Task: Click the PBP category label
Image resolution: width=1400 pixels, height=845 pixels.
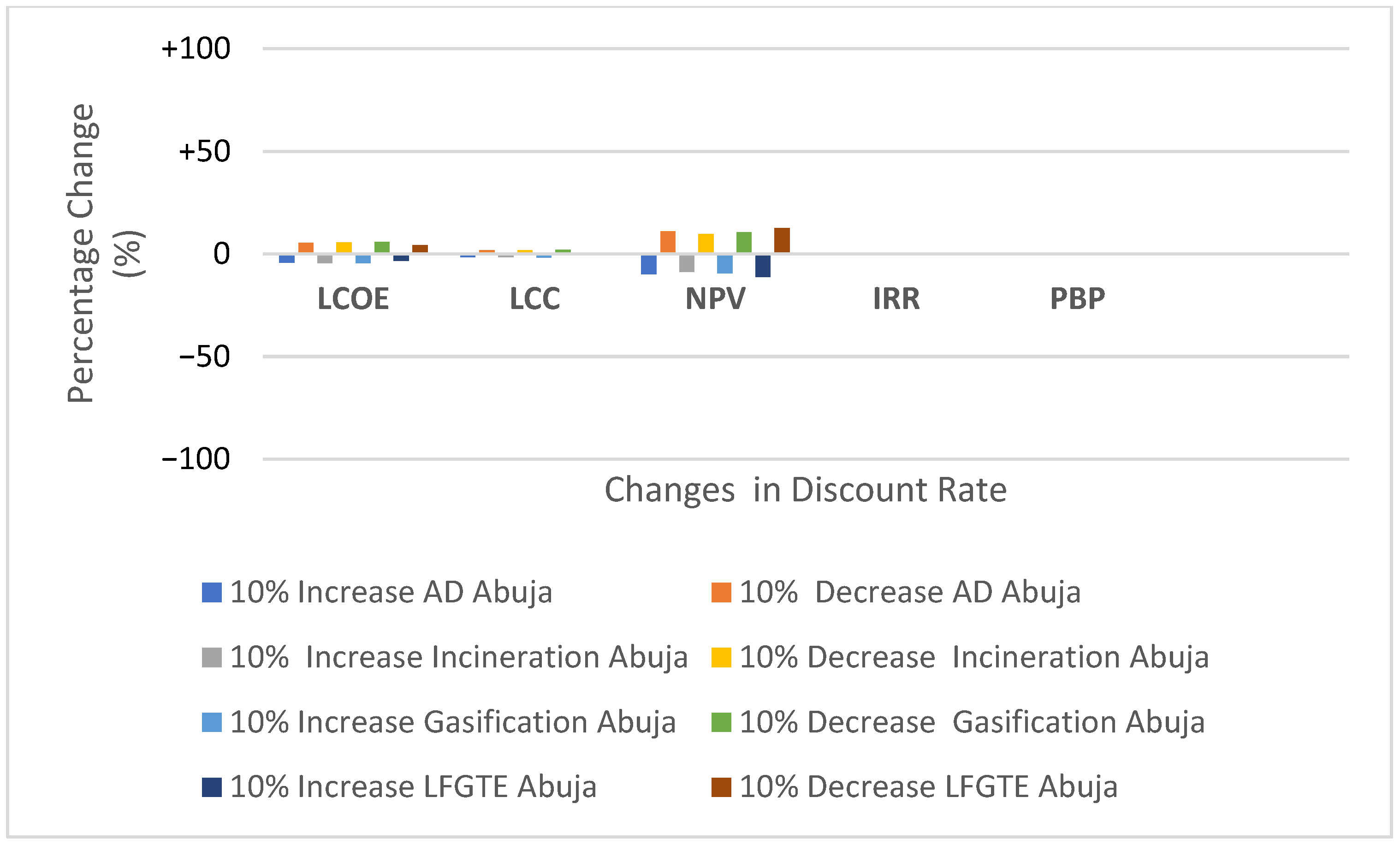Action: pos(1077,299)
